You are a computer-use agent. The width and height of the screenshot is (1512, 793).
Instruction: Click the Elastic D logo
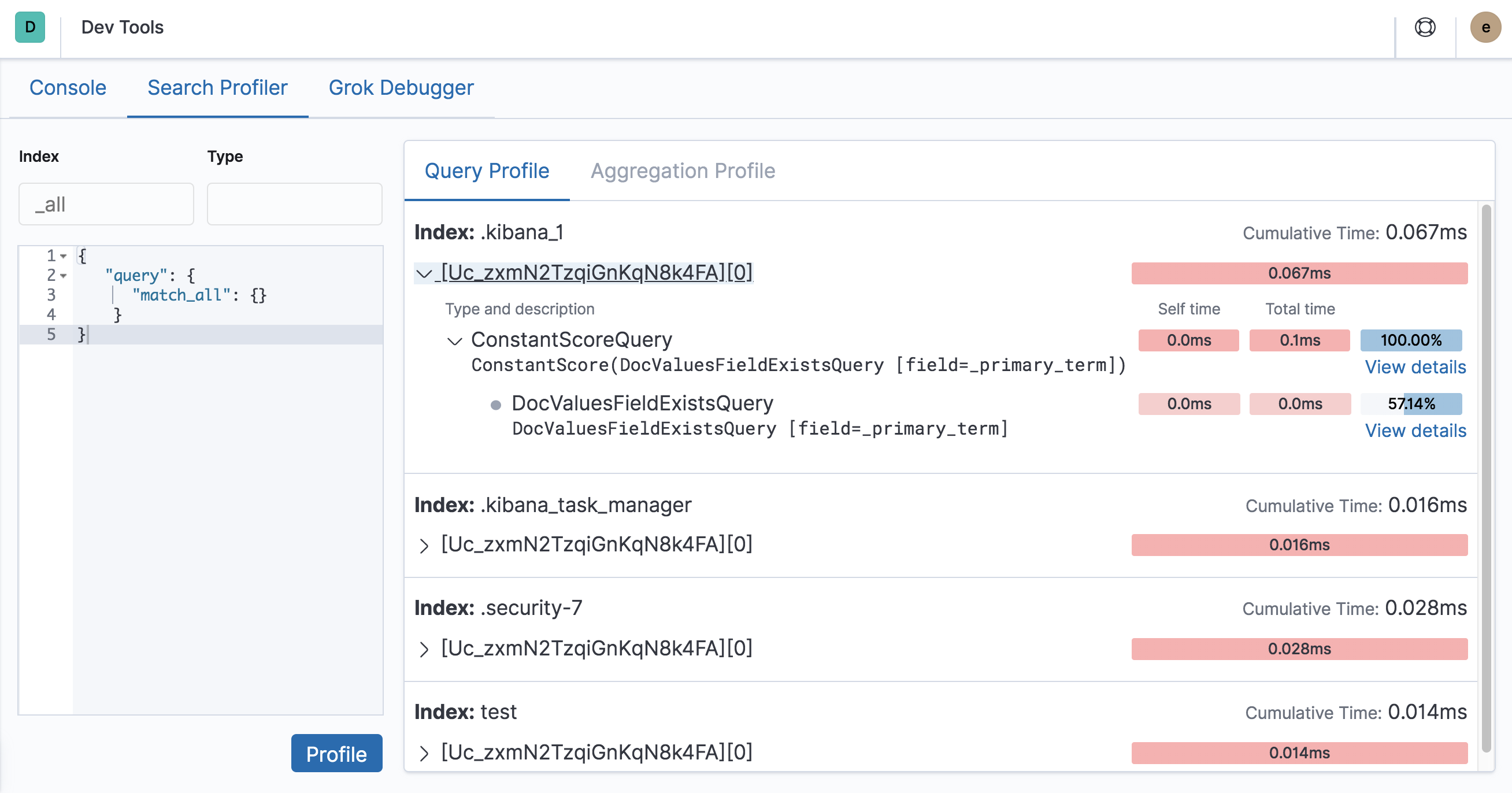click(30, 27)
